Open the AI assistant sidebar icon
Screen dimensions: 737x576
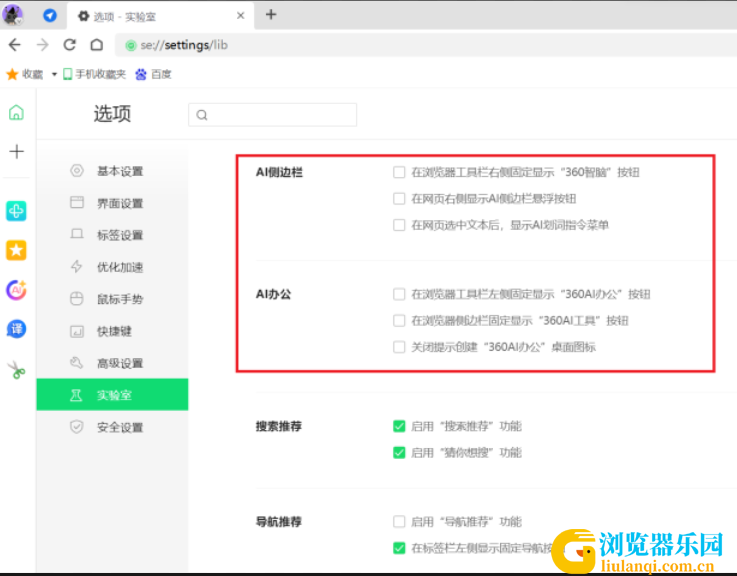point(16,290)
